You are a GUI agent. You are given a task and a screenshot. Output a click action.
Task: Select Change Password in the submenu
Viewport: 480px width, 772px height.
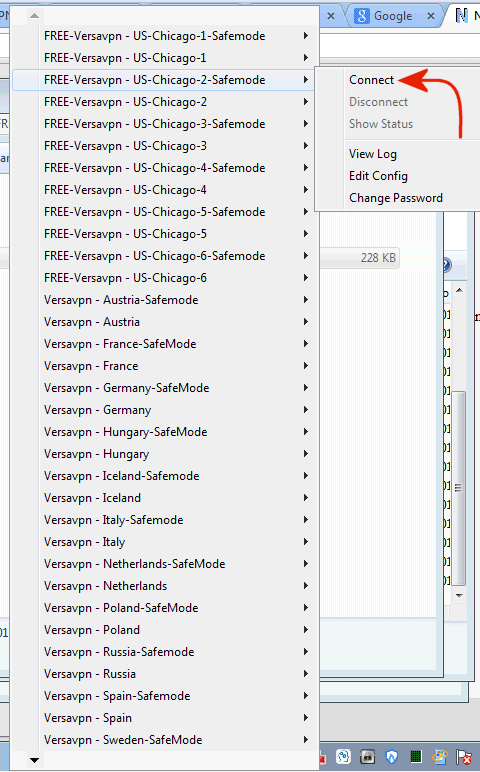(396, 198)
